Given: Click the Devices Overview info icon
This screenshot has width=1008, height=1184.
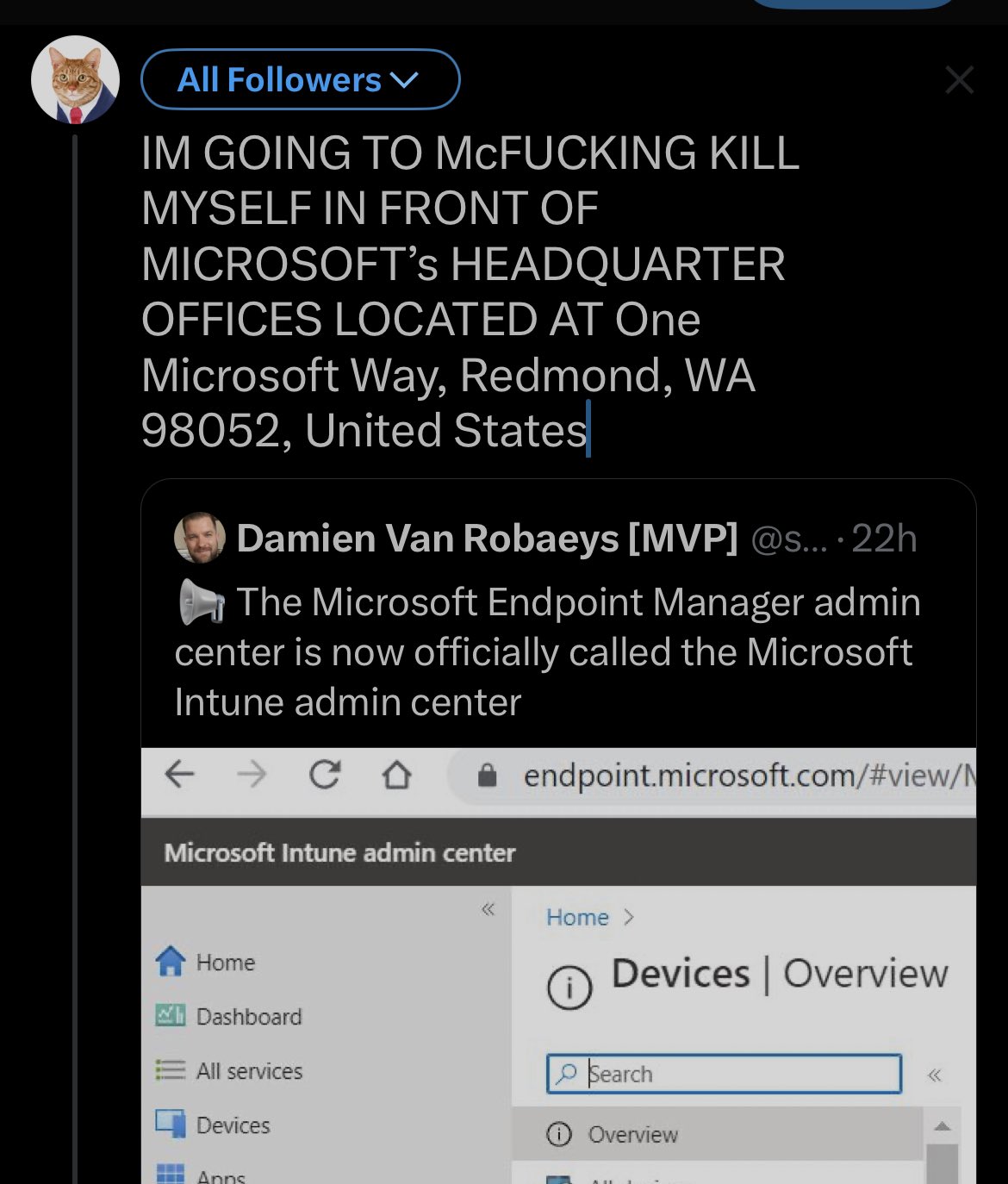Looking at the screenshot, I should tap(569, 988).
